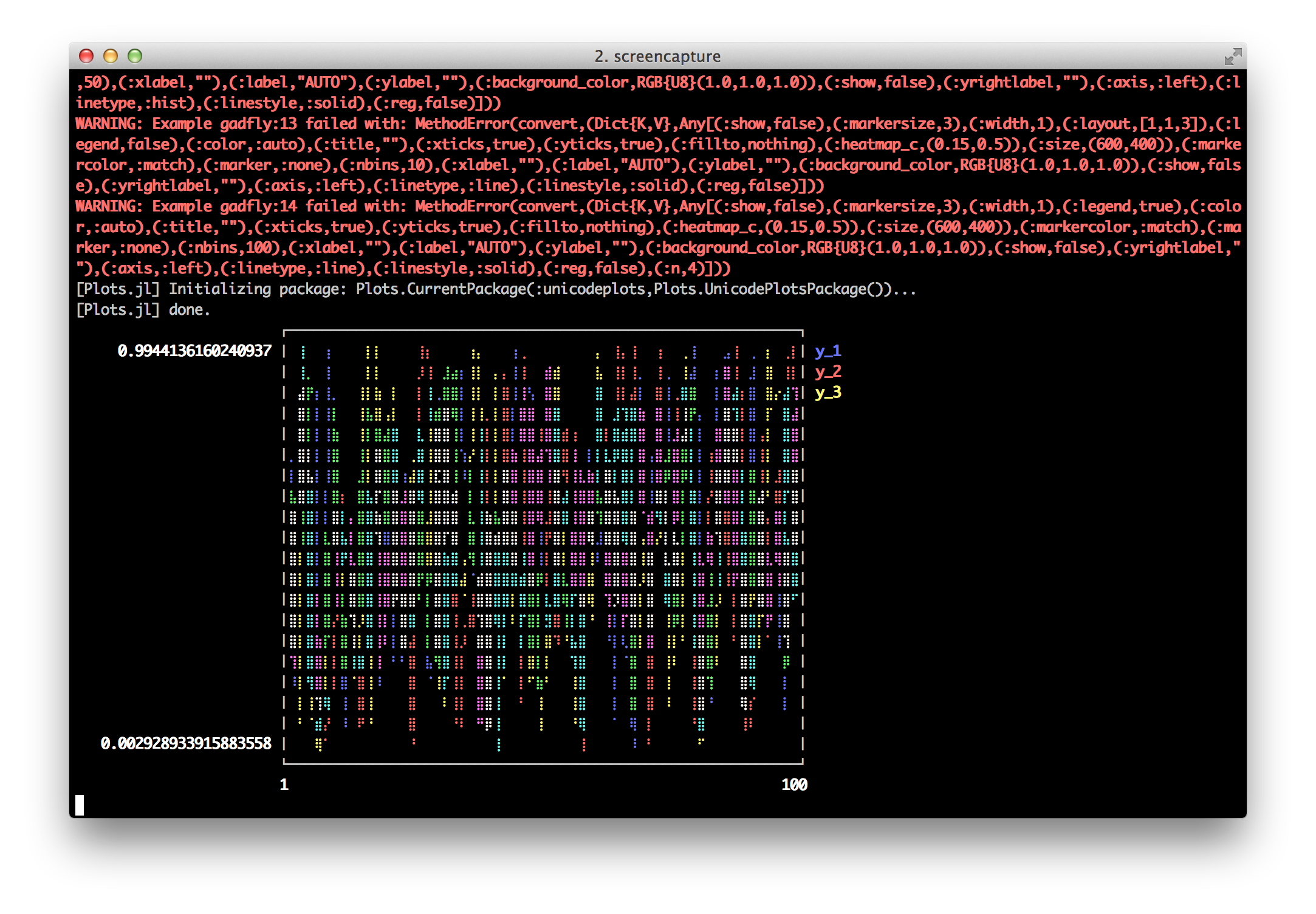Viewport: 1316px width, 914px height.
Task: Click the y_2 legend label
Action: (828, 372)
